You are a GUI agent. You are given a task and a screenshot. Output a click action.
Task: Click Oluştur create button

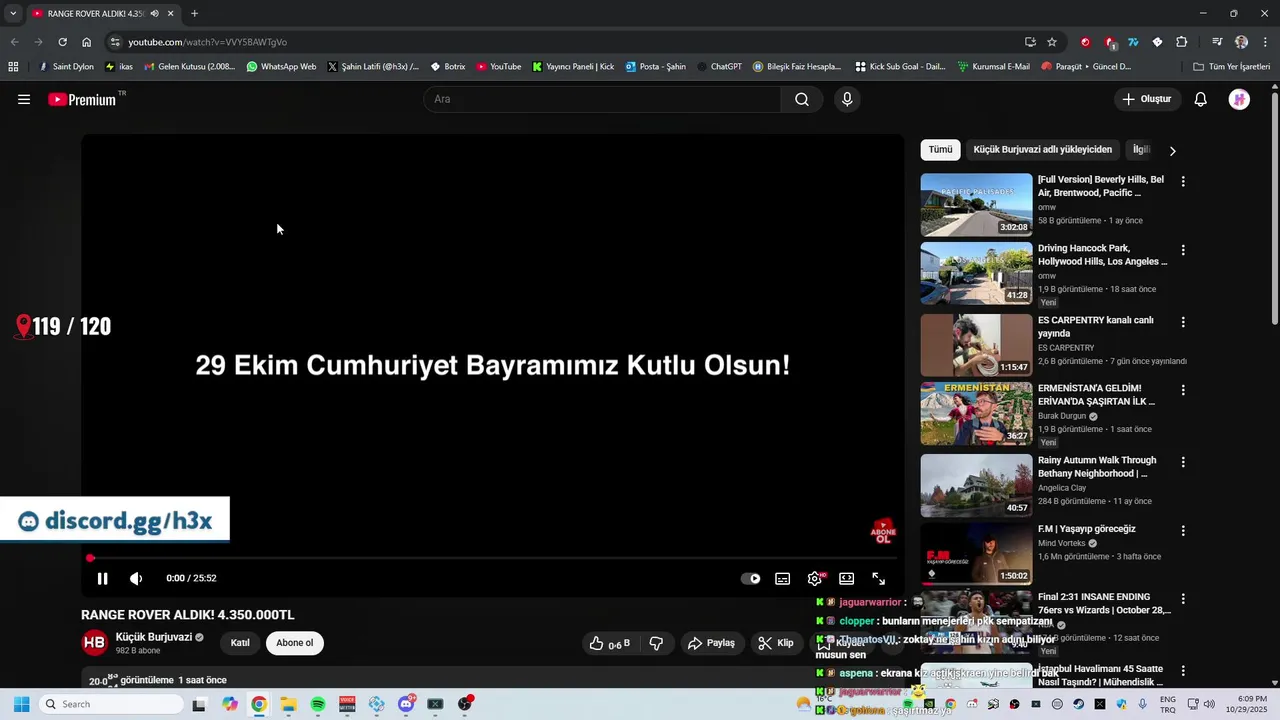pyautogui.click(x=1146, y=99)
